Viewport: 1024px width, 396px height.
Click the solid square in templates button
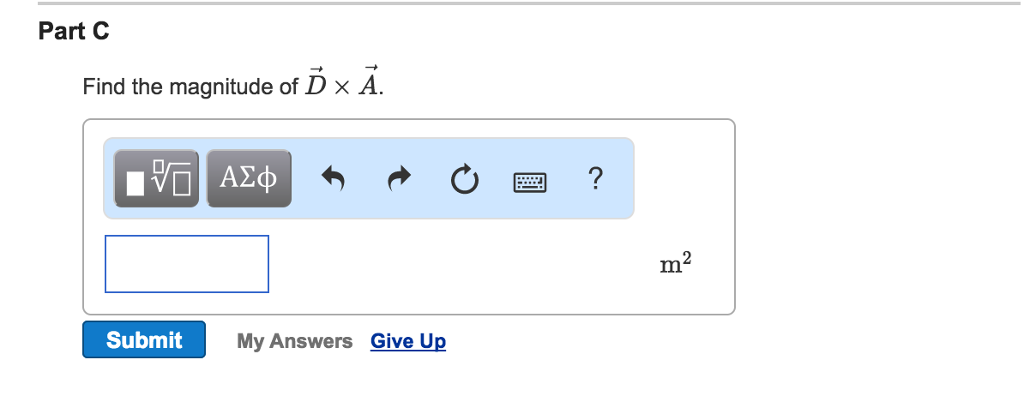point(135,184)
